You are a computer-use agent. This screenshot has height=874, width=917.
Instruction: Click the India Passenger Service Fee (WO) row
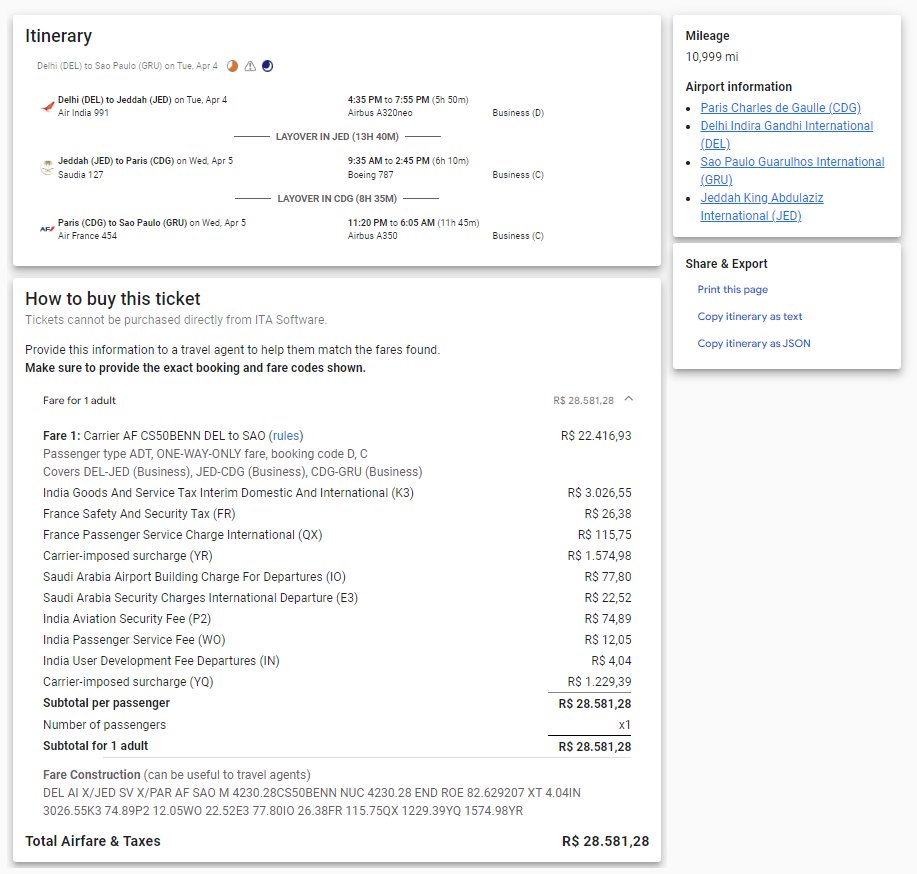(337, 640)
